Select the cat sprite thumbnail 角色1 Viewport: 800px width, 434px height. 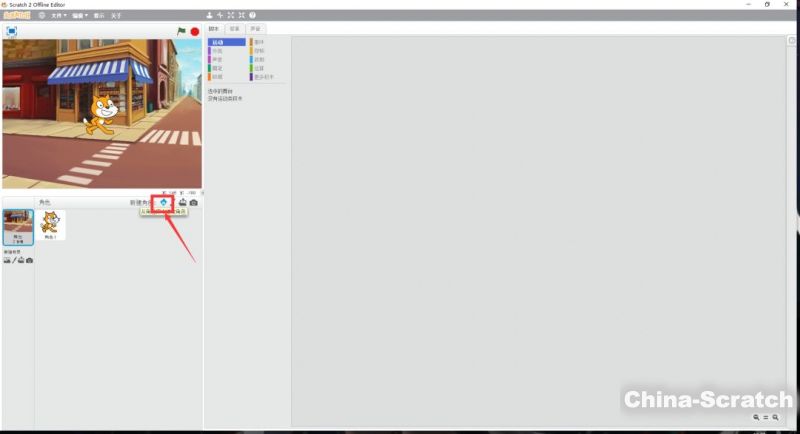[x=50, y=226]
